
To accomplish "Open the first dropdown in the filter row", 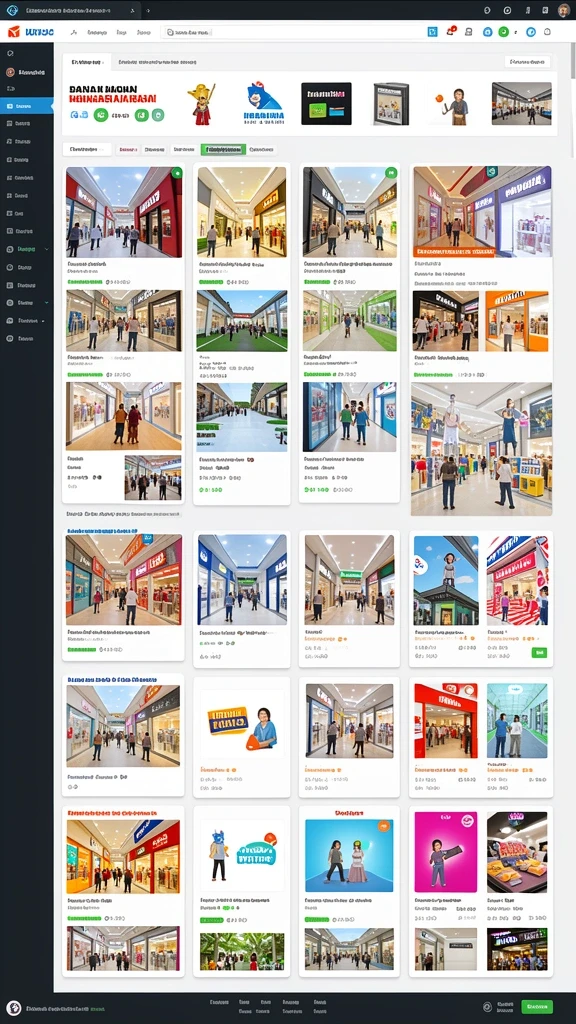I will [x=87, y=150].
